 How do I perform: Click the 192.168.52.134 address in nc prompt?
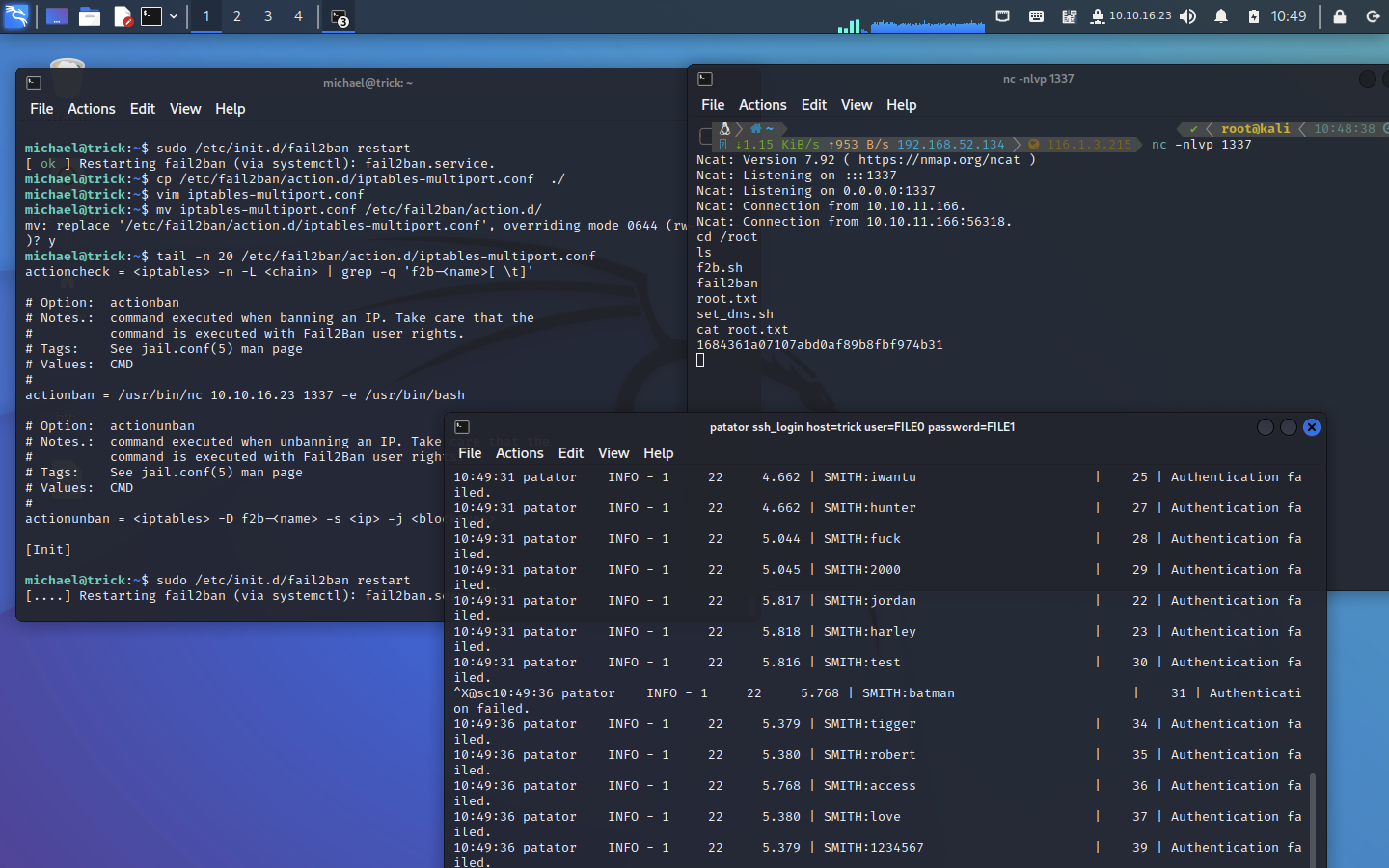point(951,145)
